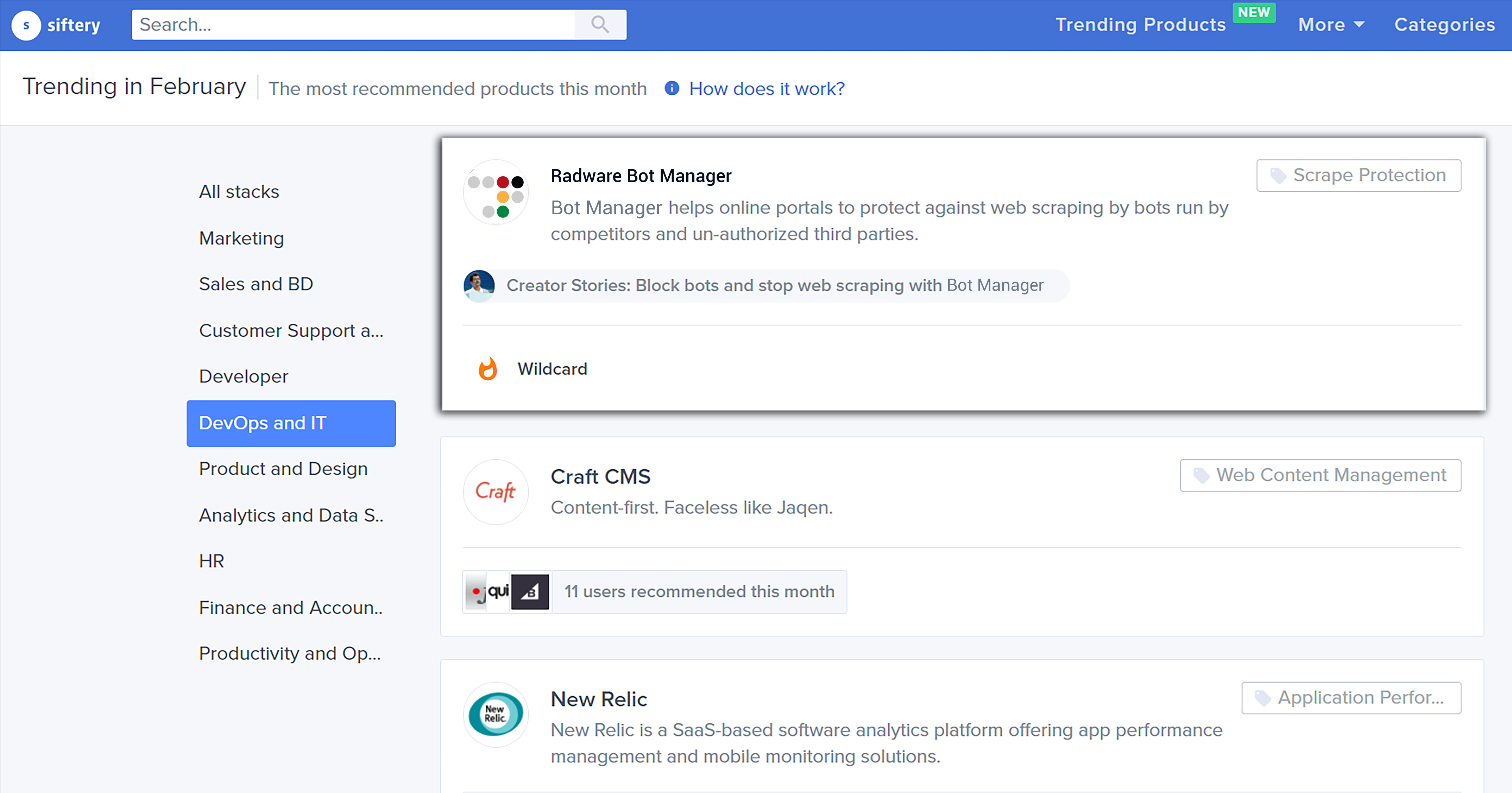The image size is (1512, 793).
Task: Open the How does it work link
Action: [x=767, y=89]
